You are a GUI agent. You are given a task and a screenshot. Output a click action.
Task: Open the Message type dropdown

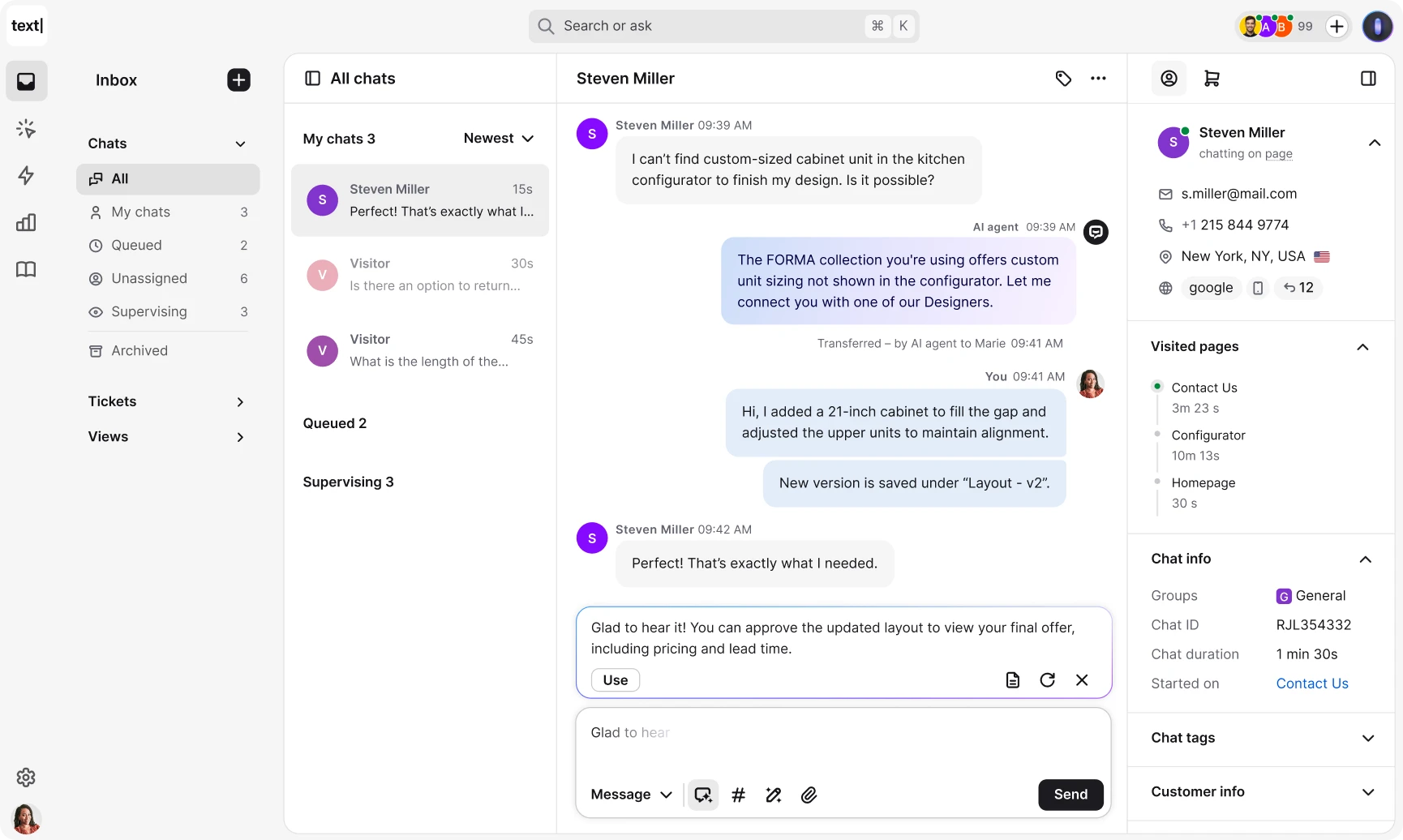632,795
